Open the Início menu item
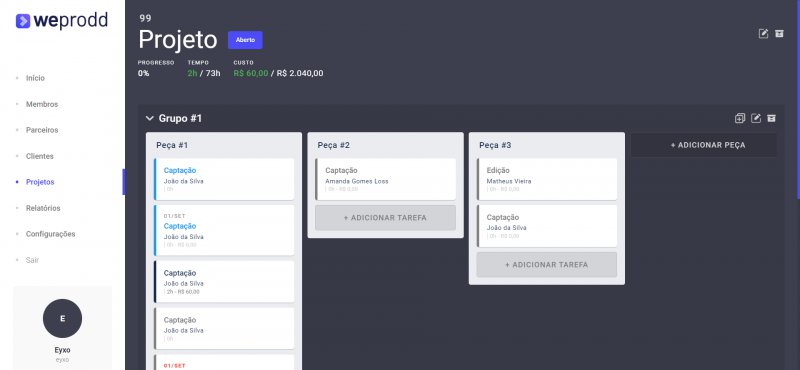800x370 pixels. click(x=35, y=78)
